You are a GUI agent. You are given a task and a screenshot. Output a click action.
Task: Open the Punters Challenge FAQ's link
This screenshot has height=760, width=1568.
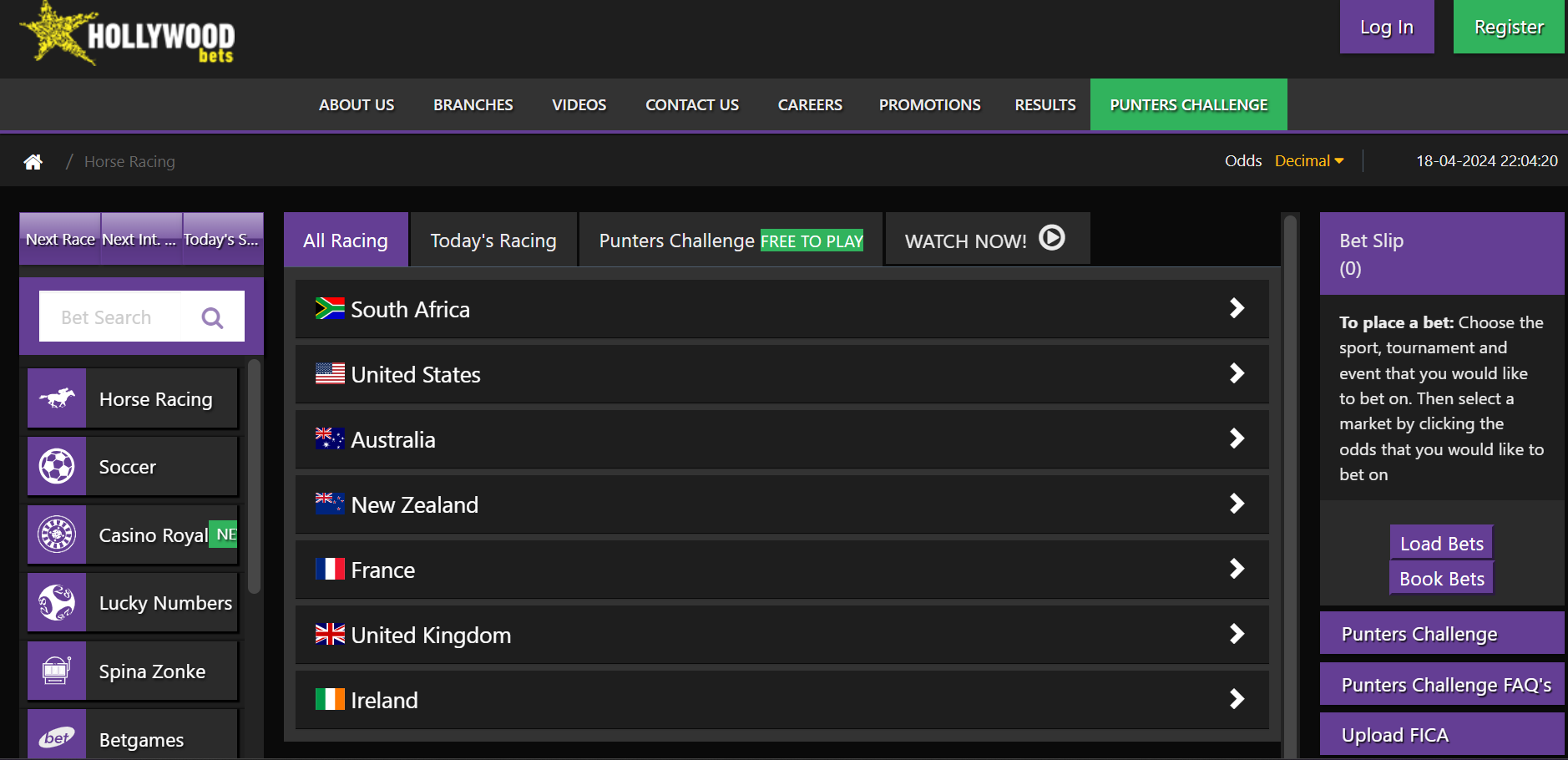(1442, 684)
